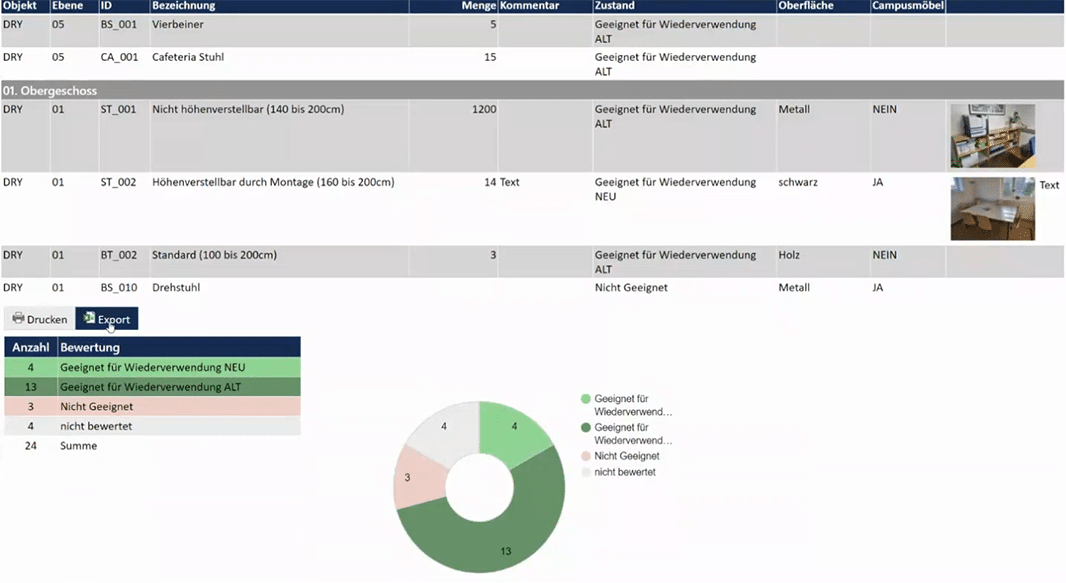Click the grey nicht bewertet legend dot
1066x583 pixels.
[586, 472]
